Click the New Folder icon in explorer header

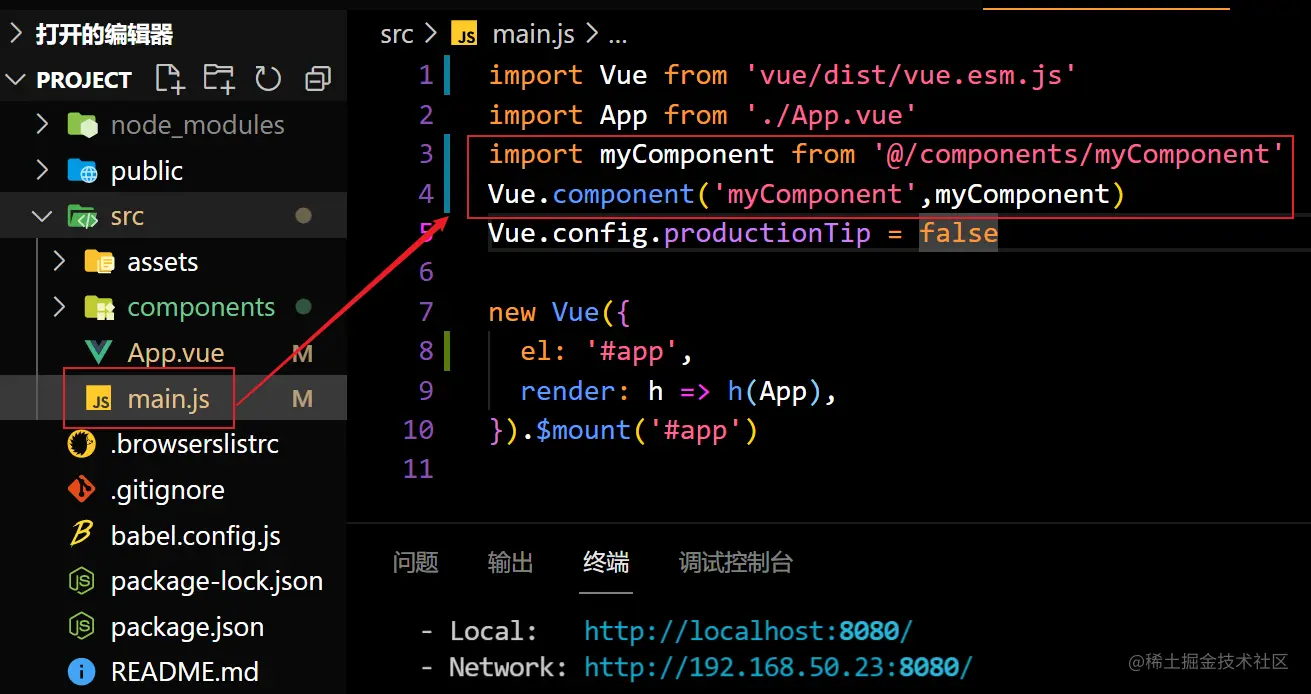tap(219, 79)
